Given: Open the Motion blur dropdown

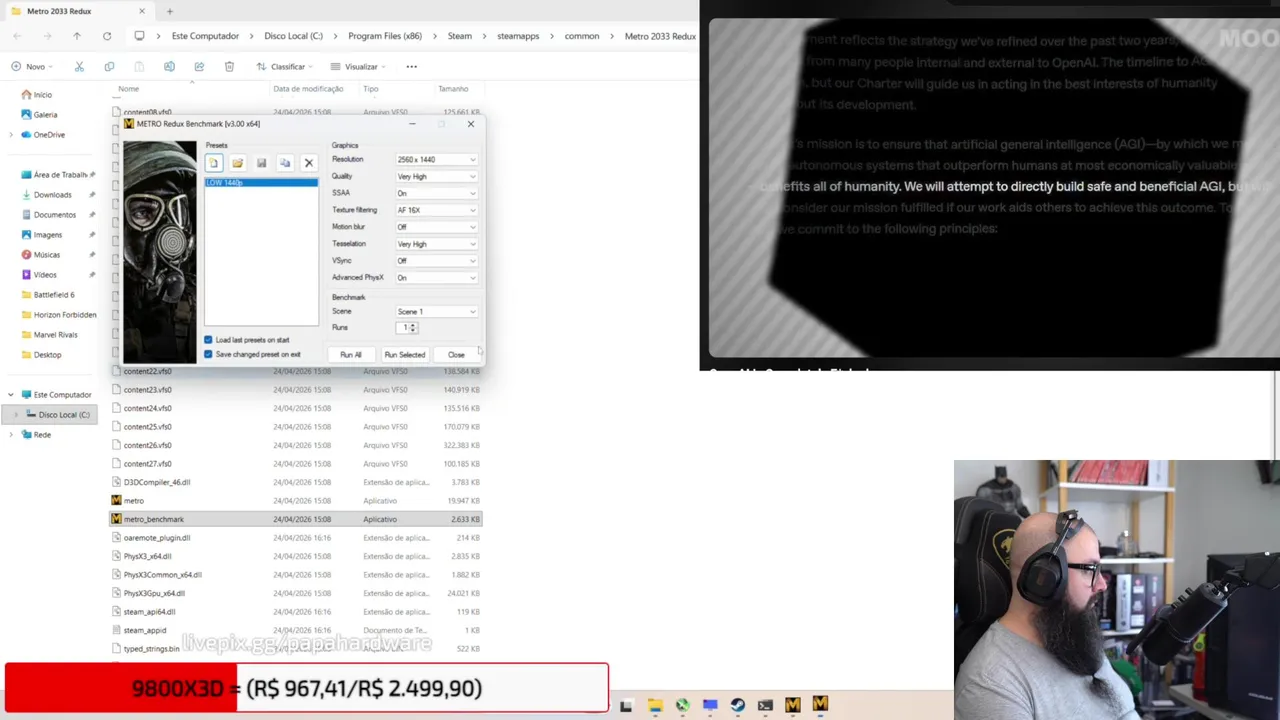Looking at the screenshot, I should 436,227.
